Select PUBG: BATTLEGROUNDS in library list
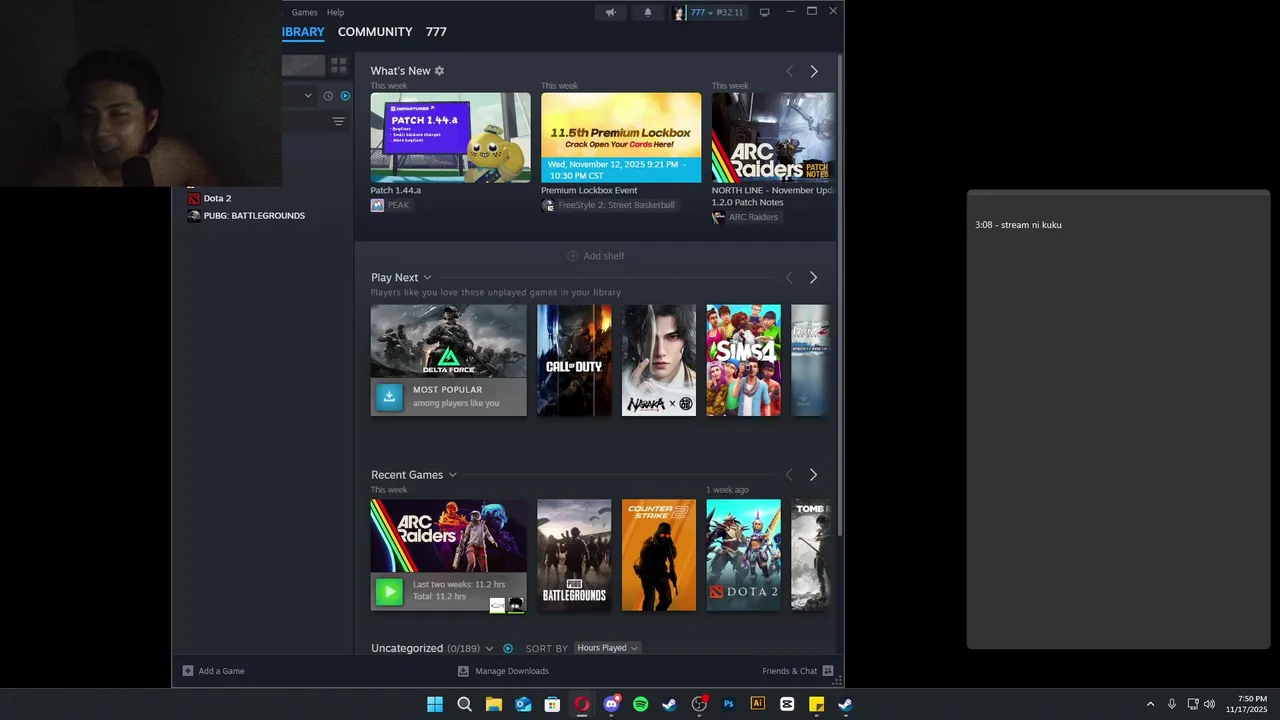Image resolution: width=1280 pixels, height=720 pixels. [254, 216]
